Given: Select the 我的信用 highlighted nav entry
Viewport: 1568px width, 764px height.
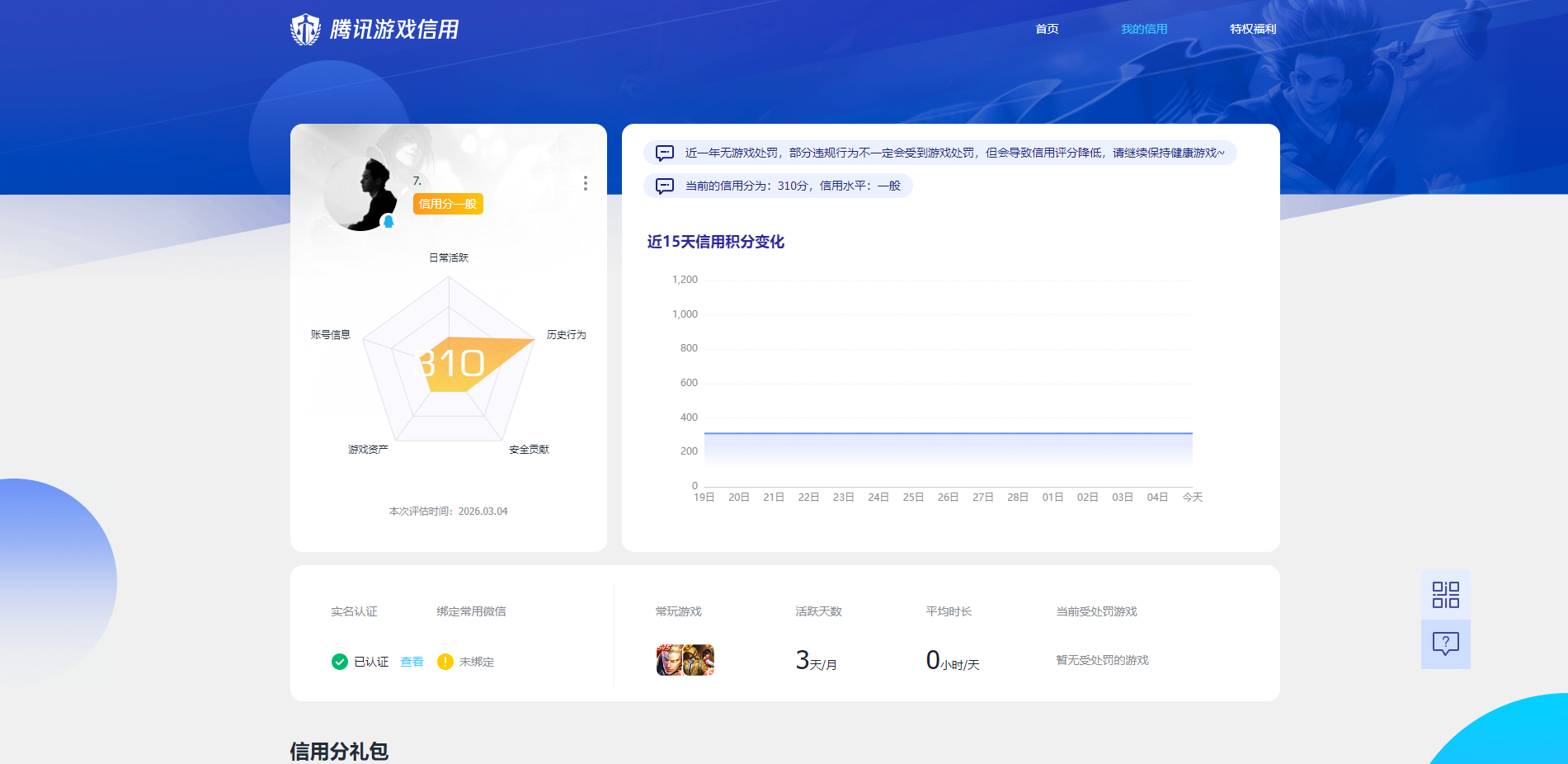Looking at the screenshot, I should click(x=1143, y=28).
